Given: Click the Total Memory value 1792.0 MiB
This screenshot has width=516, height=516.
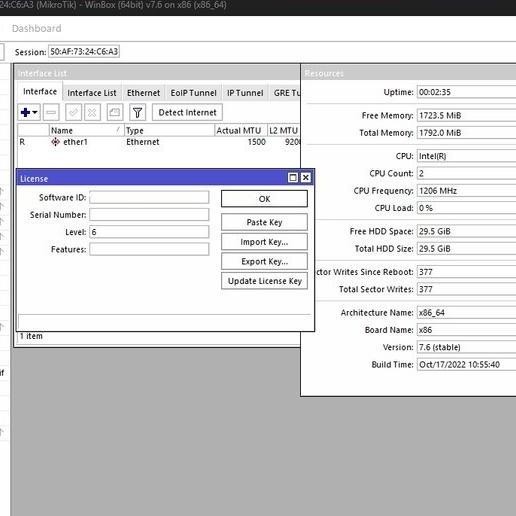Looking at the screenshot, I should [x=466, y=133].
